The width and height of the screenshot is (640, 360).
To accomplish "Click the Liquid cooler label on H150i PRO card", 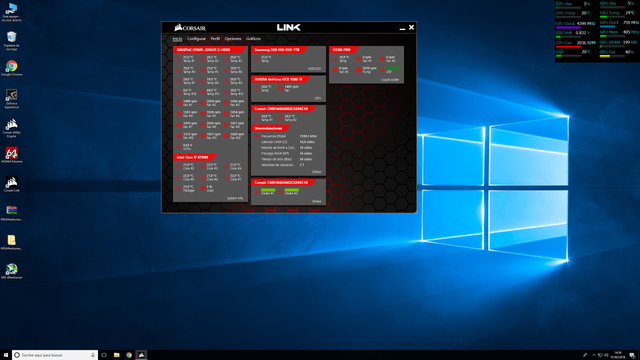I will (x=390, y=80).
